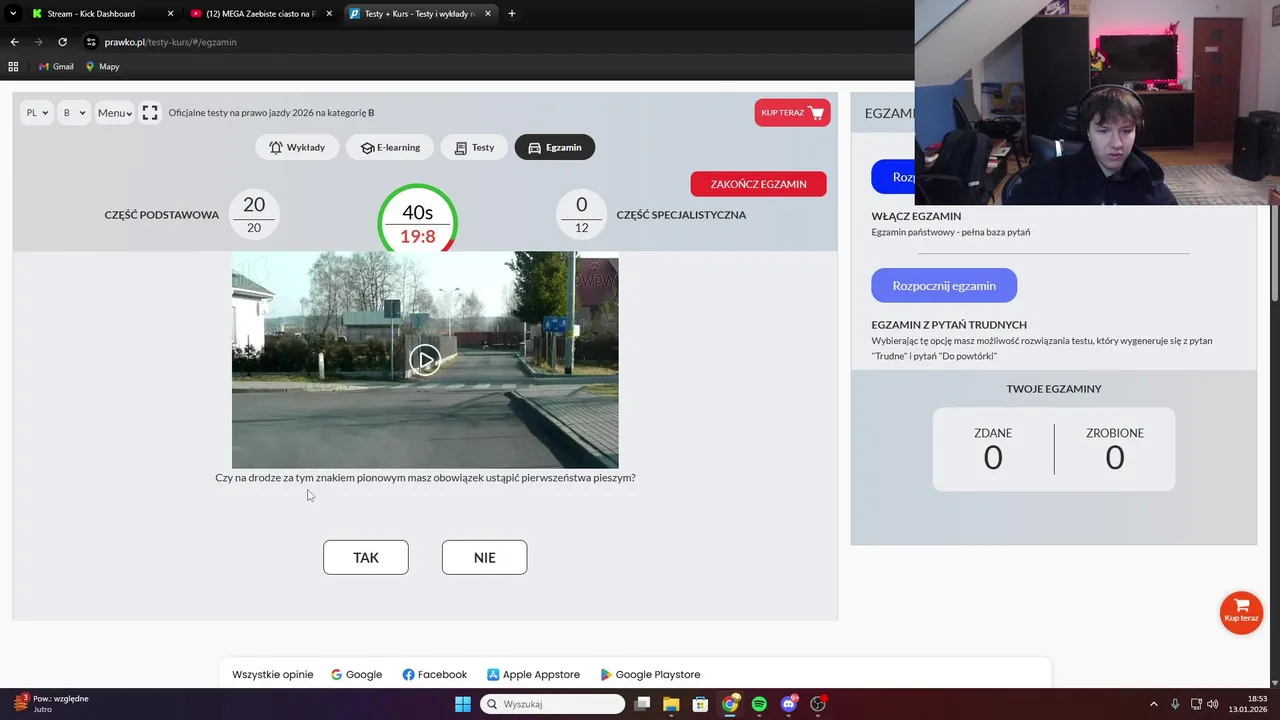Click the microphone tray icon

(x=1175, y=704)
